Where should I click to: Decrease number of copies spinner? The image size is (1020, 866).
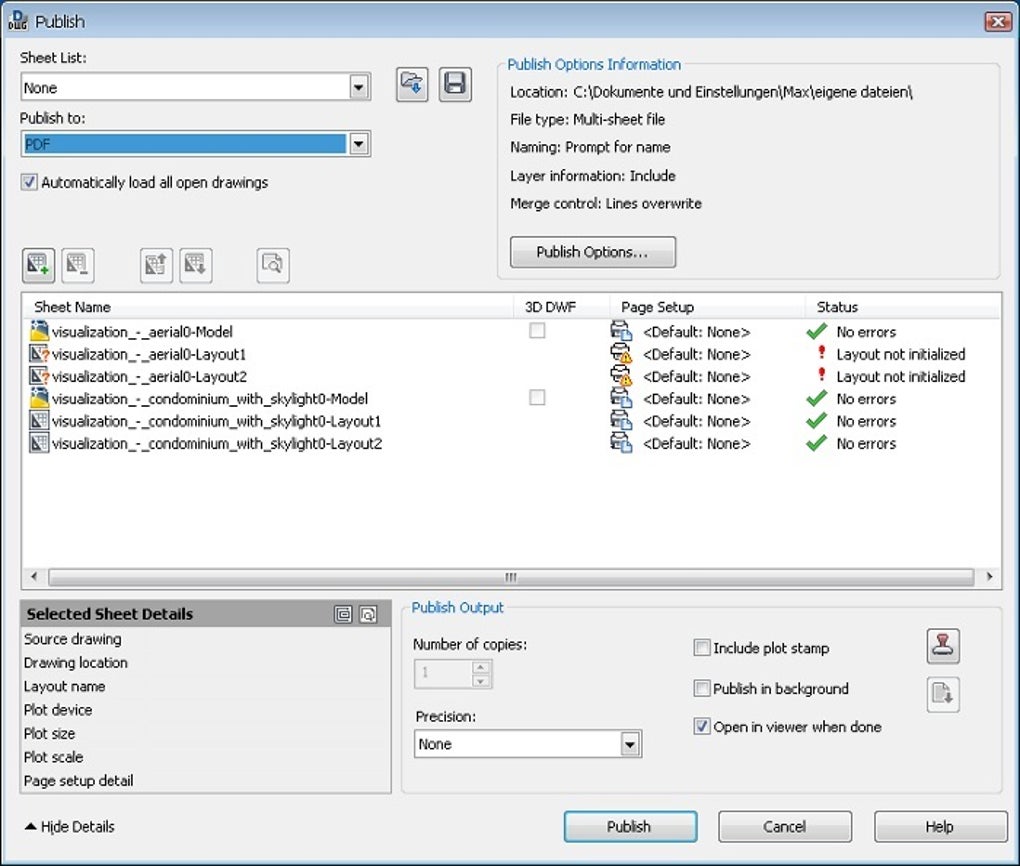(480, 681)
